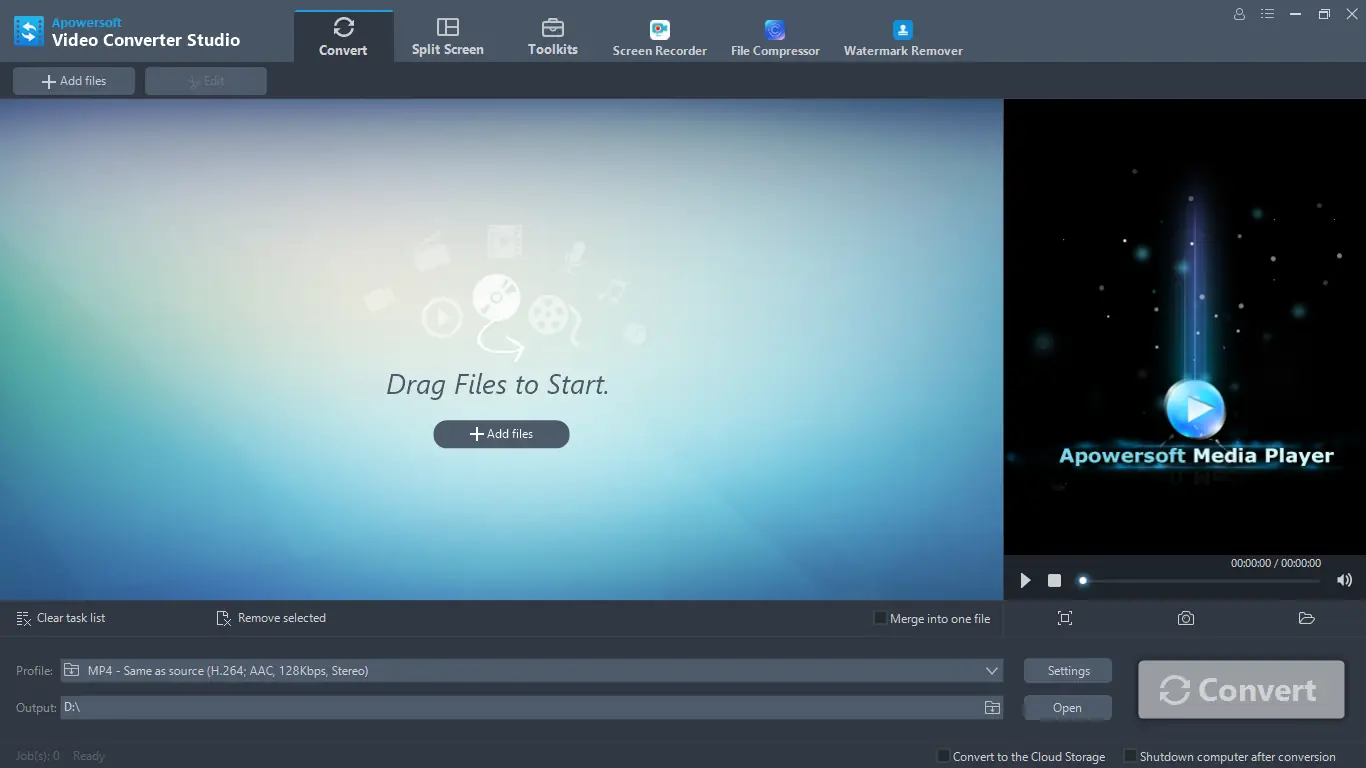Open the menu list icon in title bar
The height and width of the screenshot is (768, 1366).
click(1267, 14)
